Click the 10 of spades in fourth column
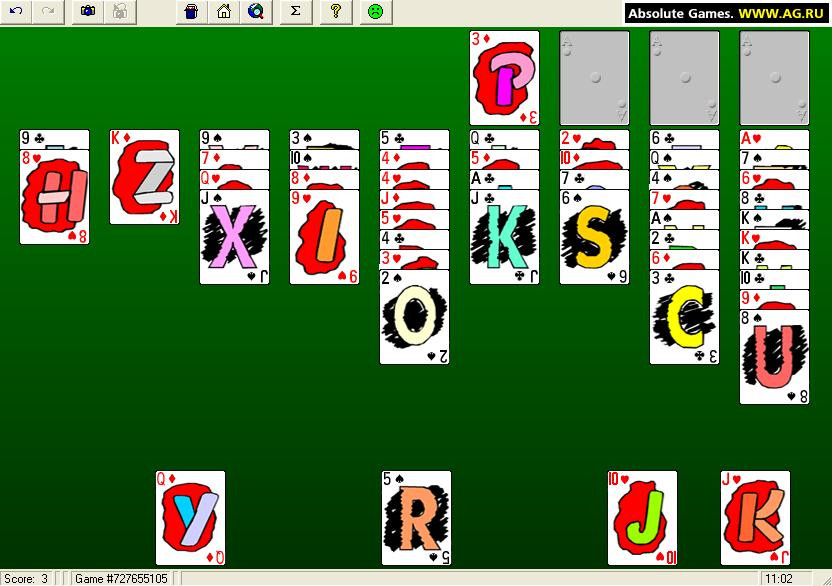The image size is (832, 586). point(324,160)
